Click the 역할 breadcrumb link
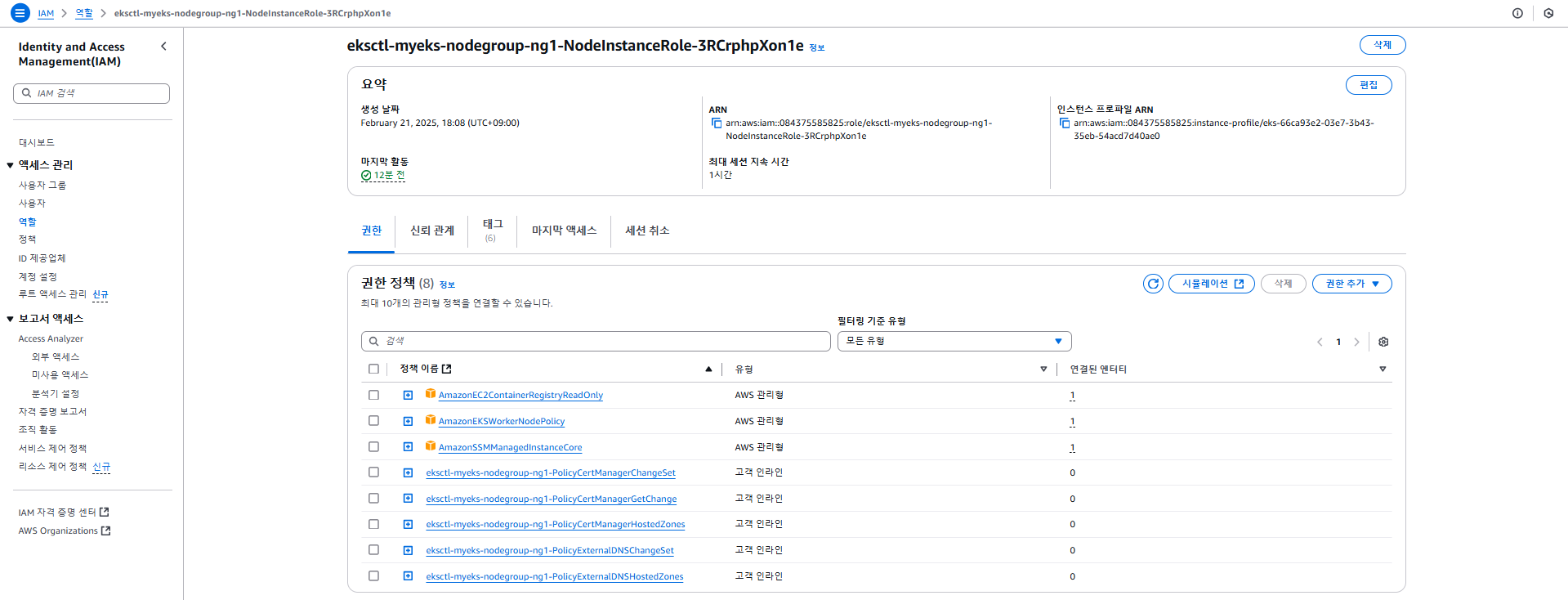1568x600 pixels. tap(84, 13)
